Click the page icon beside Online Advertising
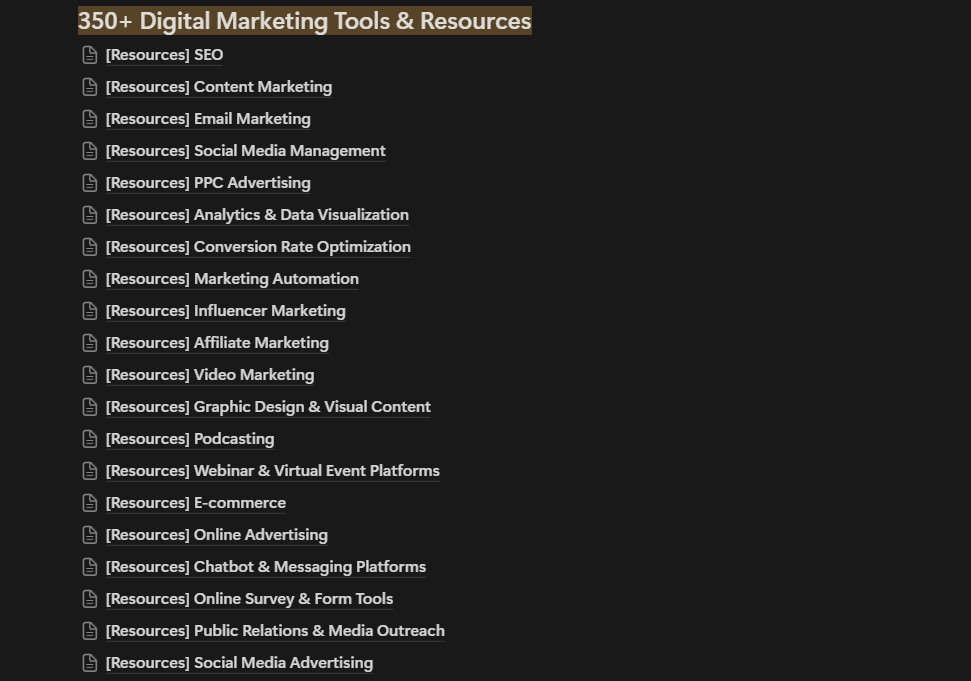The height and width of the screenshot is (681, 971). (x=90, y=535)
